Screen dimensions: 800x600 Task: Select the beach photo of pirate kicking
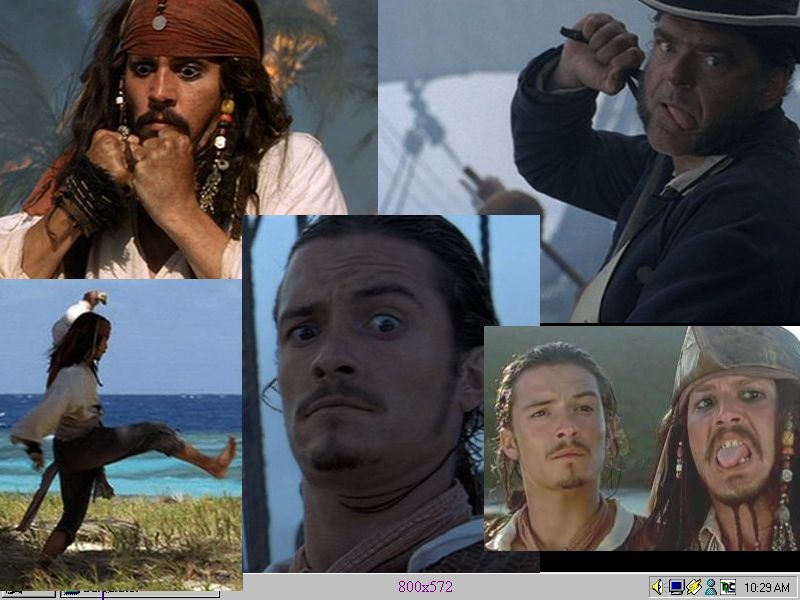(x=120, y=430)
